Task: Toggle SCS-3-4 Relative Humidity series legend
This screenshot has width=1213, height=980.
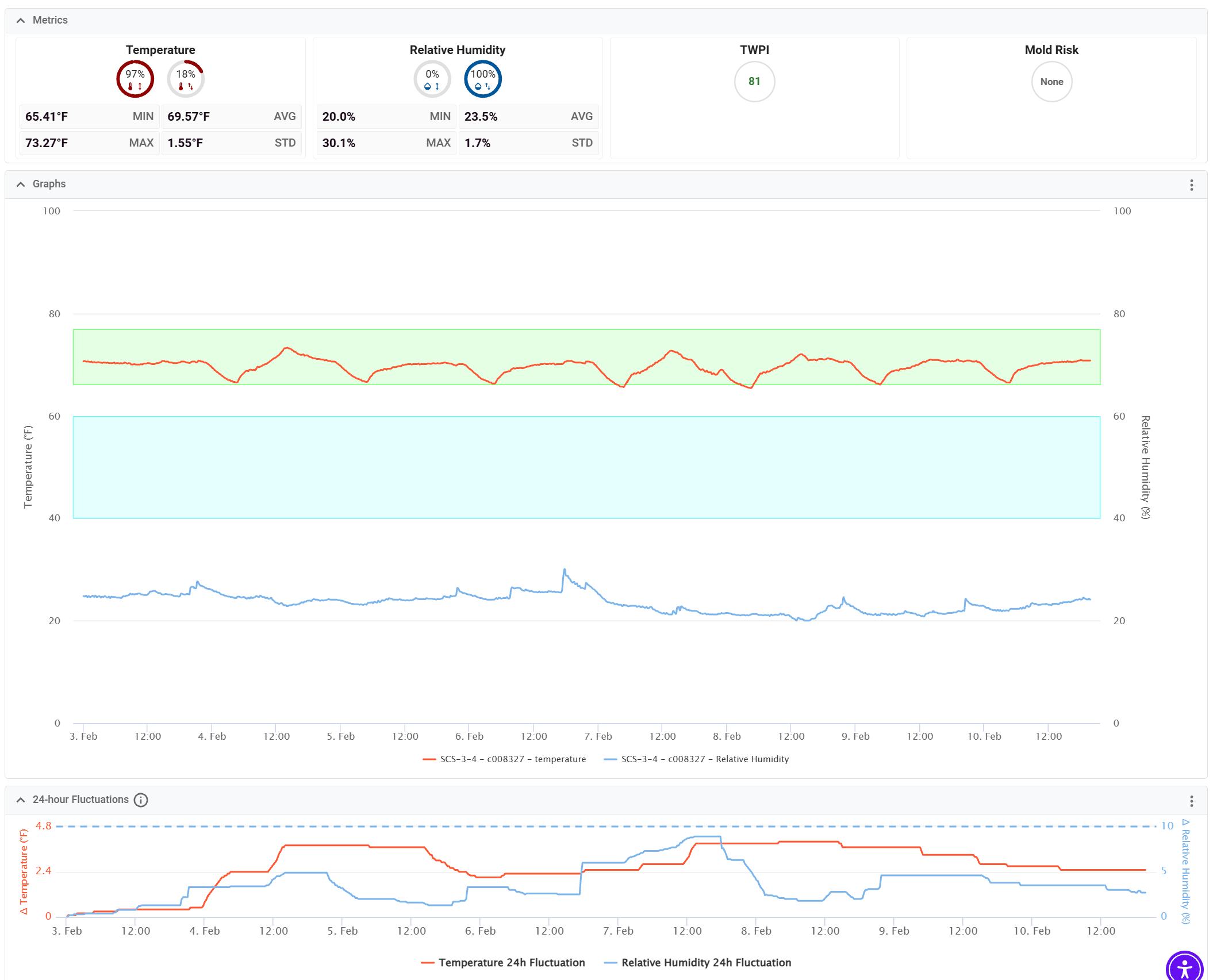Action: [704, 759]
